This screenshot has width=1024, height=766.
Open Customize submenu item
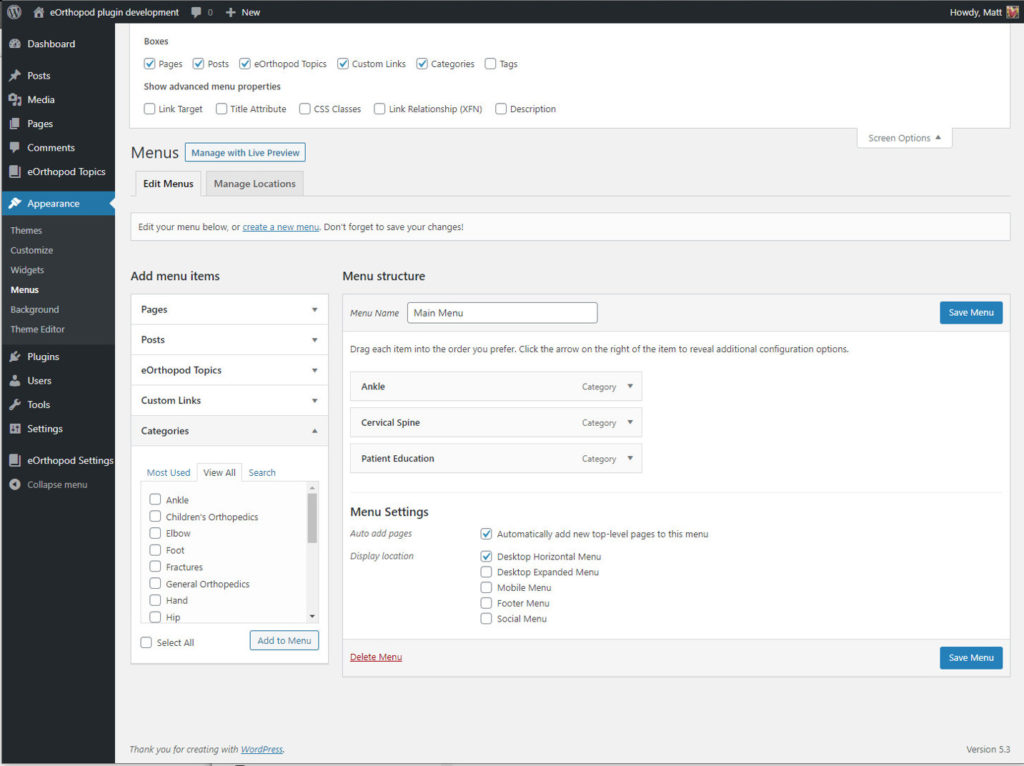click(31, 250)
